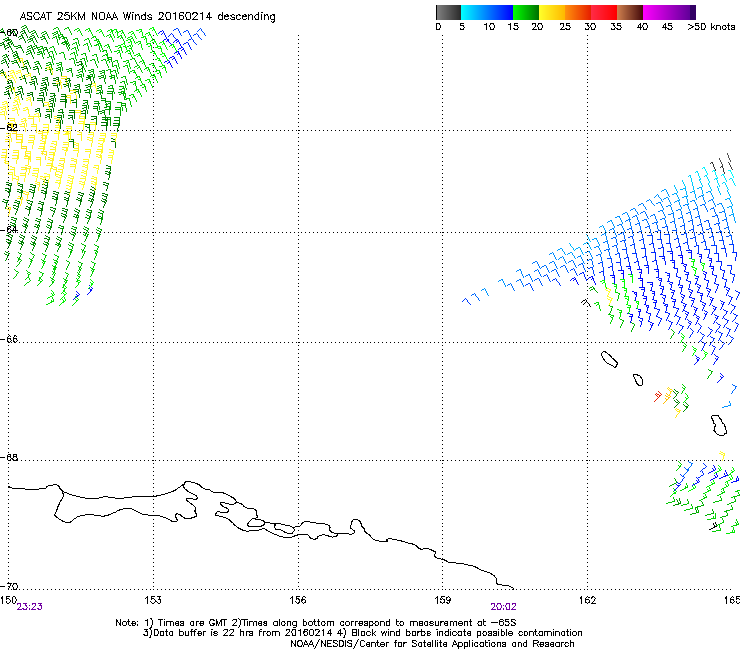Click the longitude label '156'
This screenshot has height=650, width=740.
point(298,600)
